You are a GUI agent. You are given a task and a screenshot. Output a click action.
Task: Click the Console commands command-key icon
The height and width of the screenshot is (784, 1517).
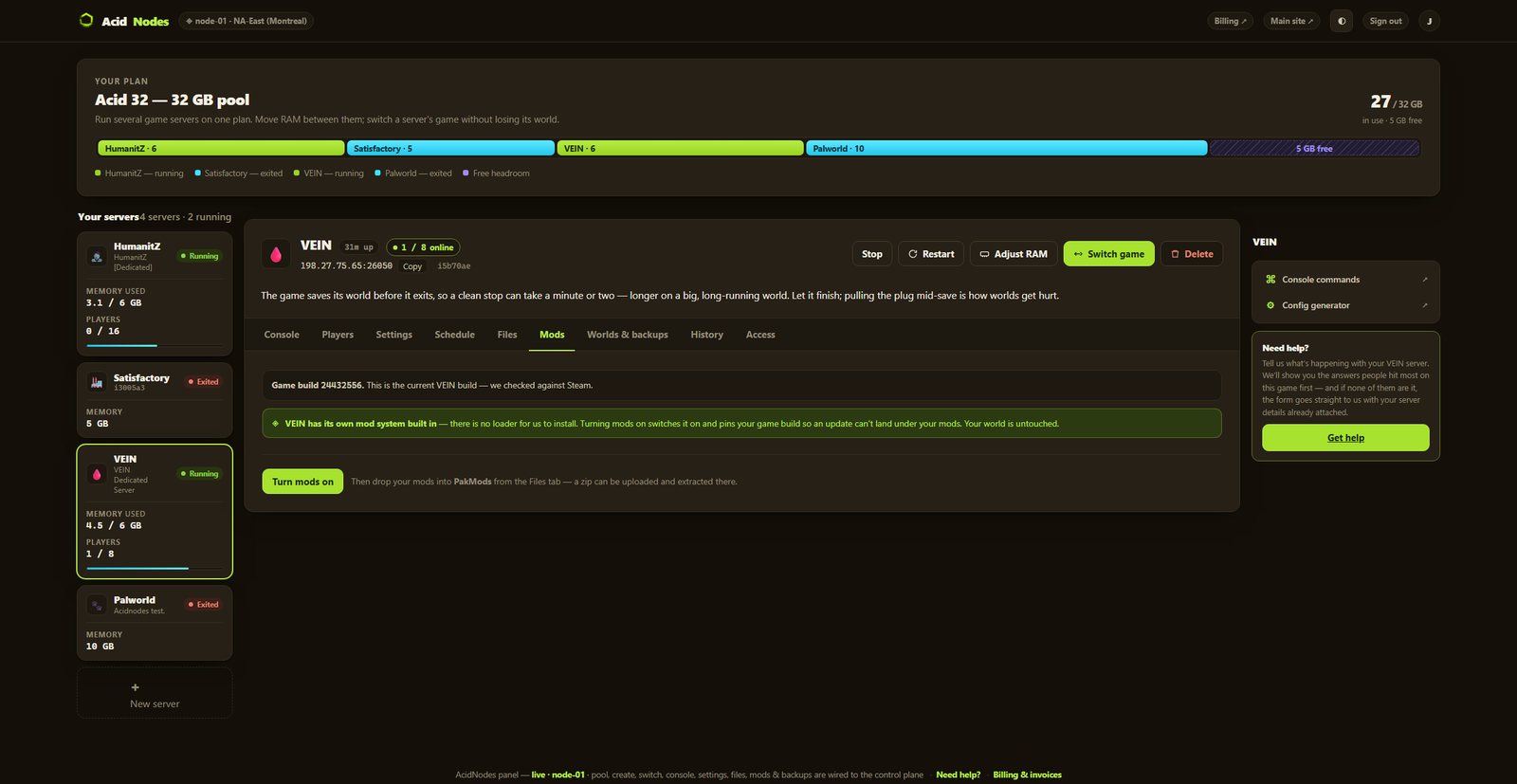point(1270,280)
